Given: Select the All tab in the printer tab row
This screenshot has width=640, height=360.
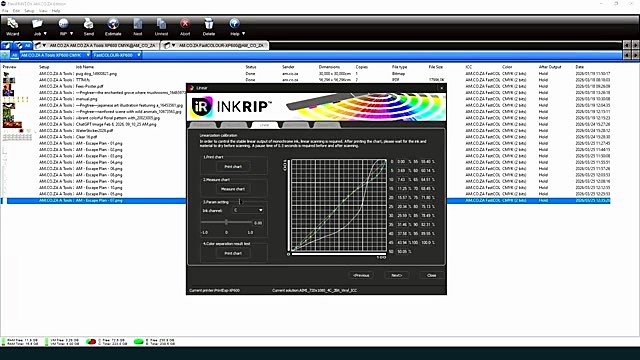Looking at the screenshot, I should click(x=23, y=45).
